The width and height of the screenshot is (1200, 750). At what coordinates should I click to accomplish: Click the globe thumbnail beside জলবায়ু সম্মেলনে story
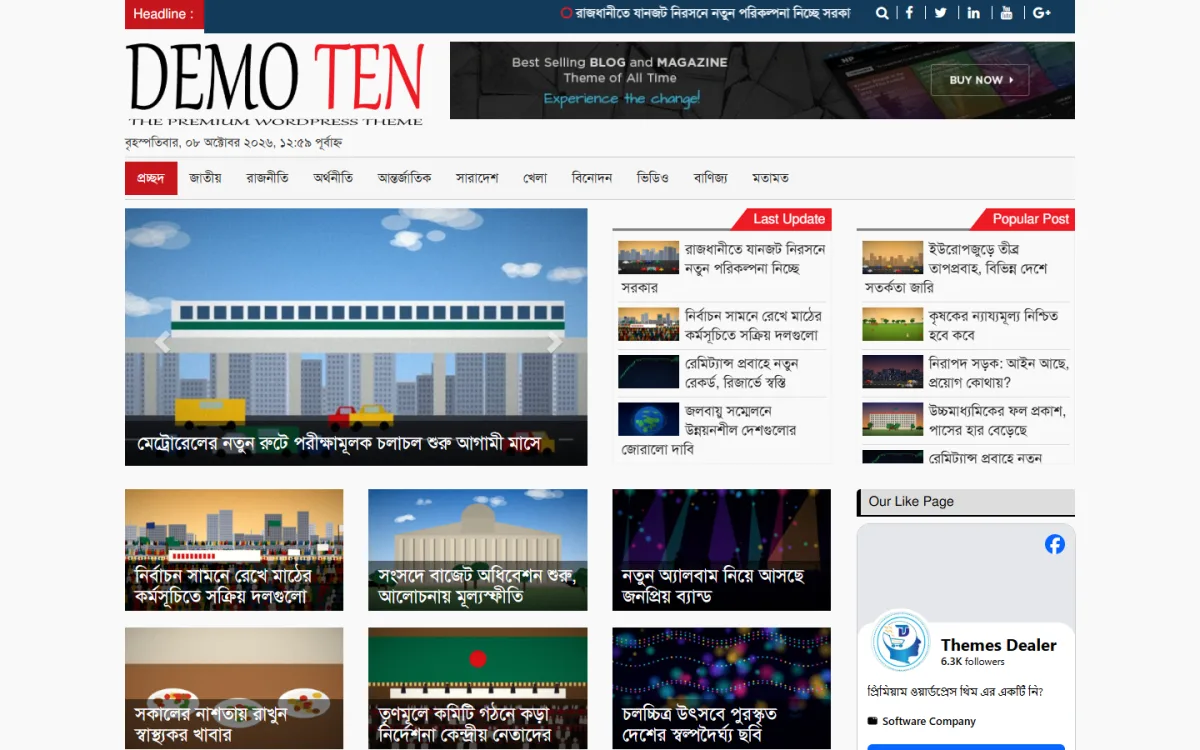(x=648, y=419)
